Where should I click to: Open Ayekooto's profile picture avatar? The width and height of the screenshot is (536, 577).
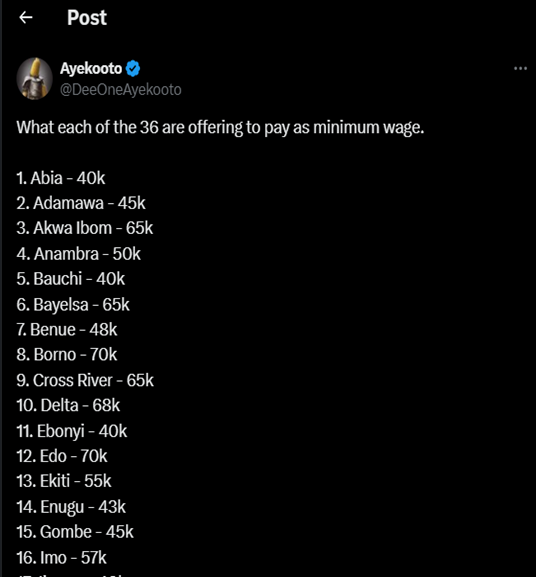click(35, 78)
